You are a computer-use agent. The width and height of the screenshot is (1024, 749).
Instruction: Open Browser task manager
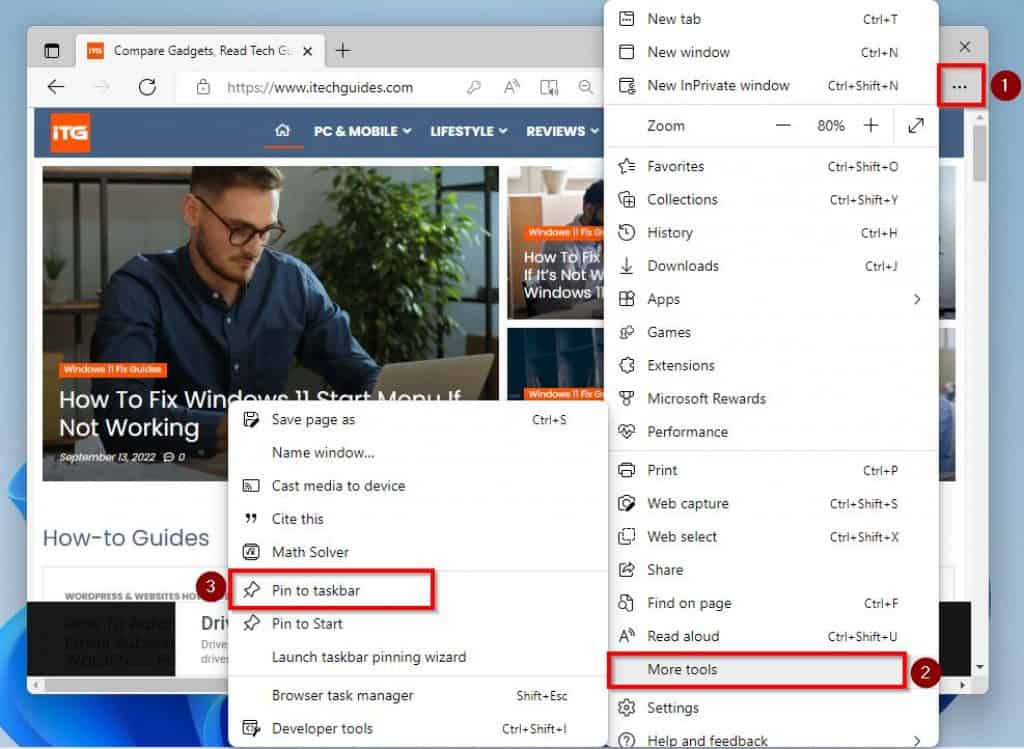[418, 696]
